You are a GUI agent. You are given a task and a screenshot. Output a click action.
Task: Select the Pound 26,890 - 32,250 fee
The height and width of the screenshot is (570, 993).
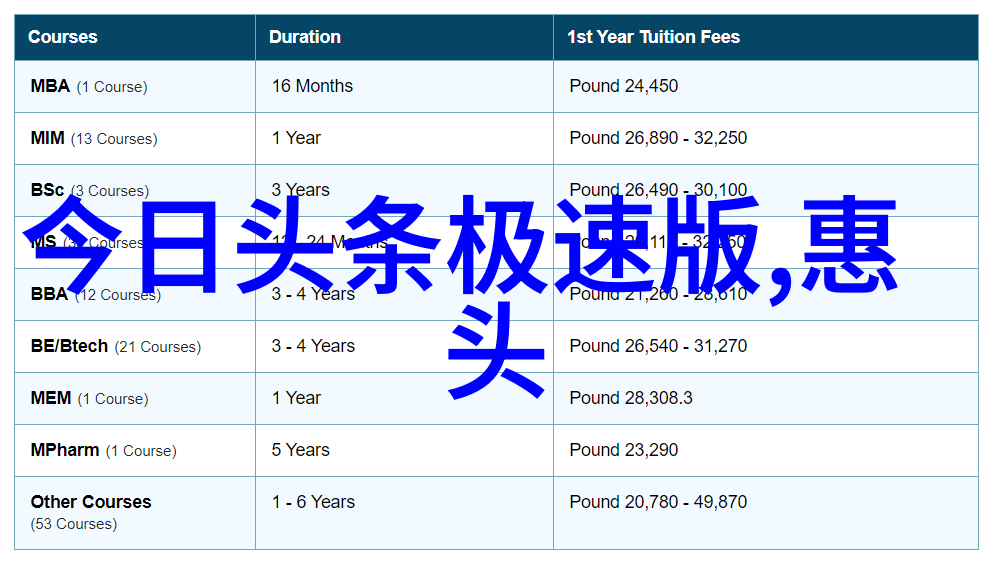click(658, 138)
